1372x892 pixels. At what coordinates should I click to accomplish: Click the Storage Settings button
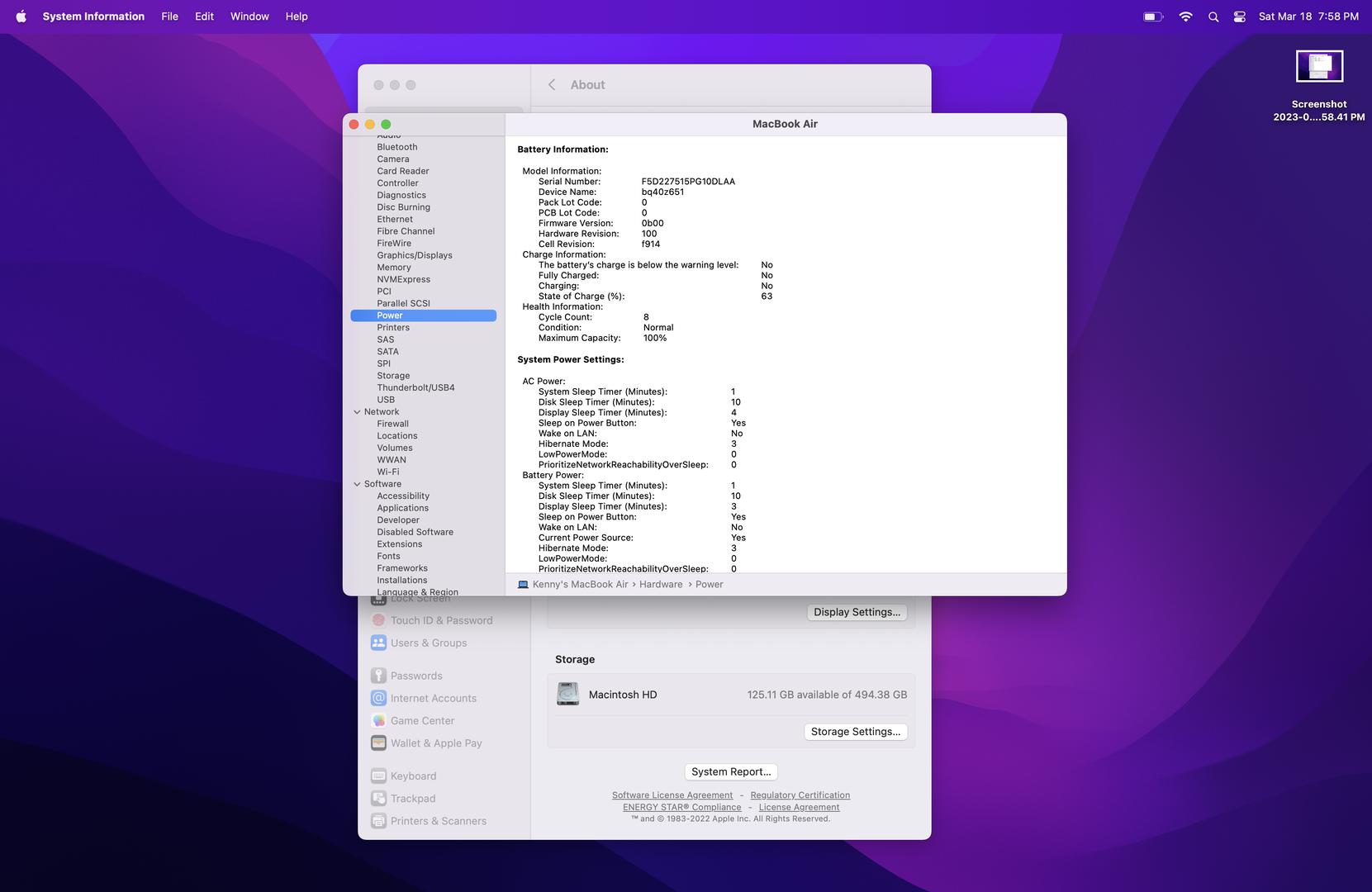coord(855,732)
